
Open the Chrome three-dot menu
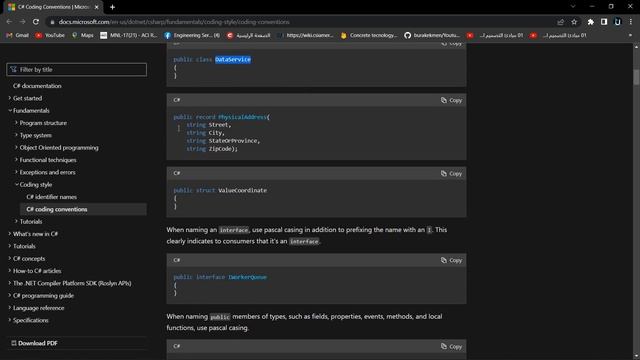[x=631, y=22]
